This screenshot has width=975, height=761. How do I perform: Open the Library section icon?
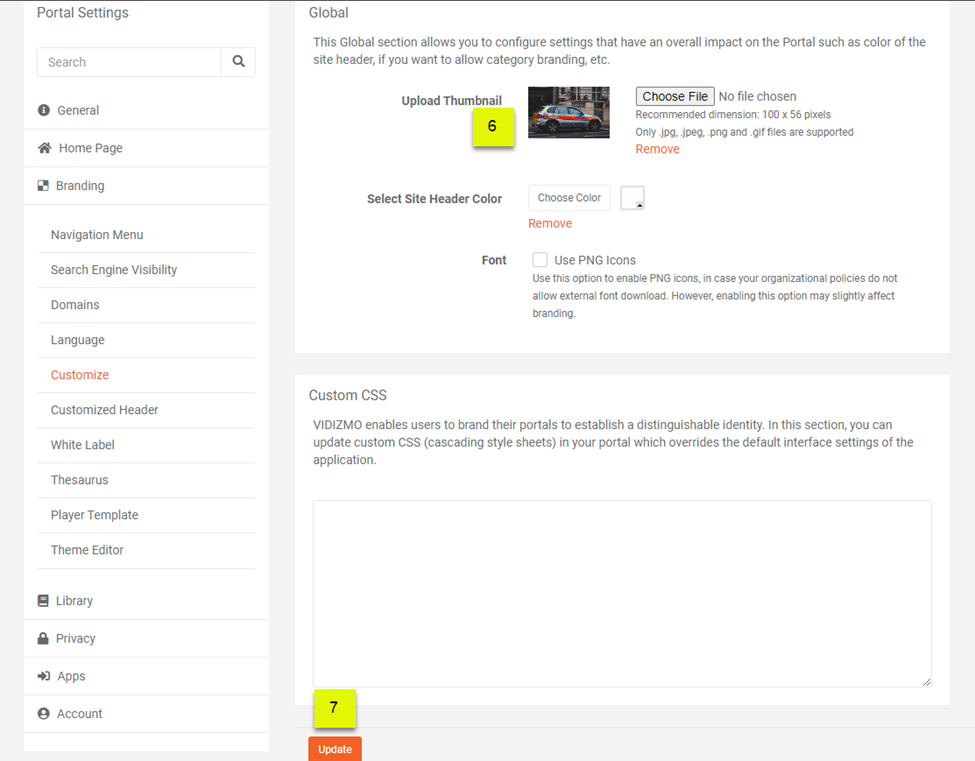pyautogui.click(x=42, y=600)
